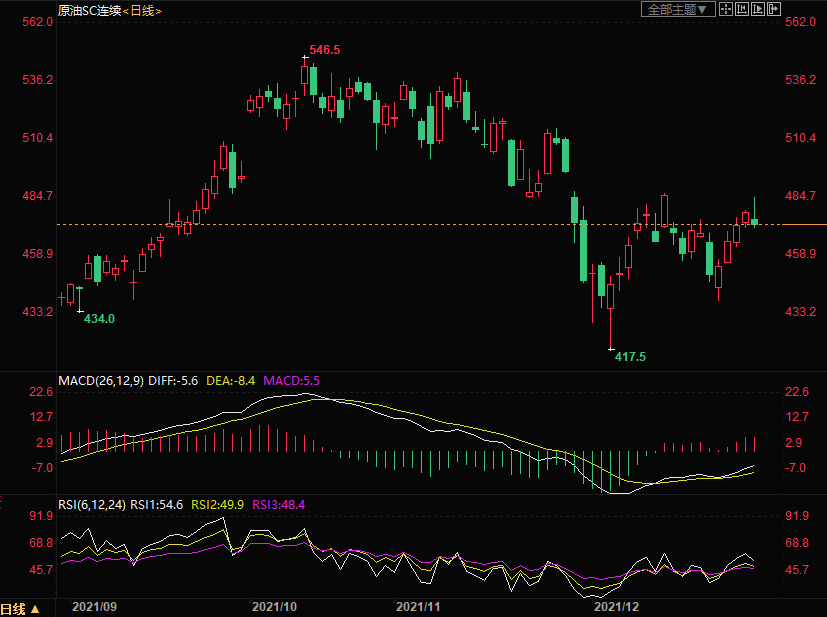
Task: Click the yellow DEA:-8.4 legend label
Action: [232, 381]
